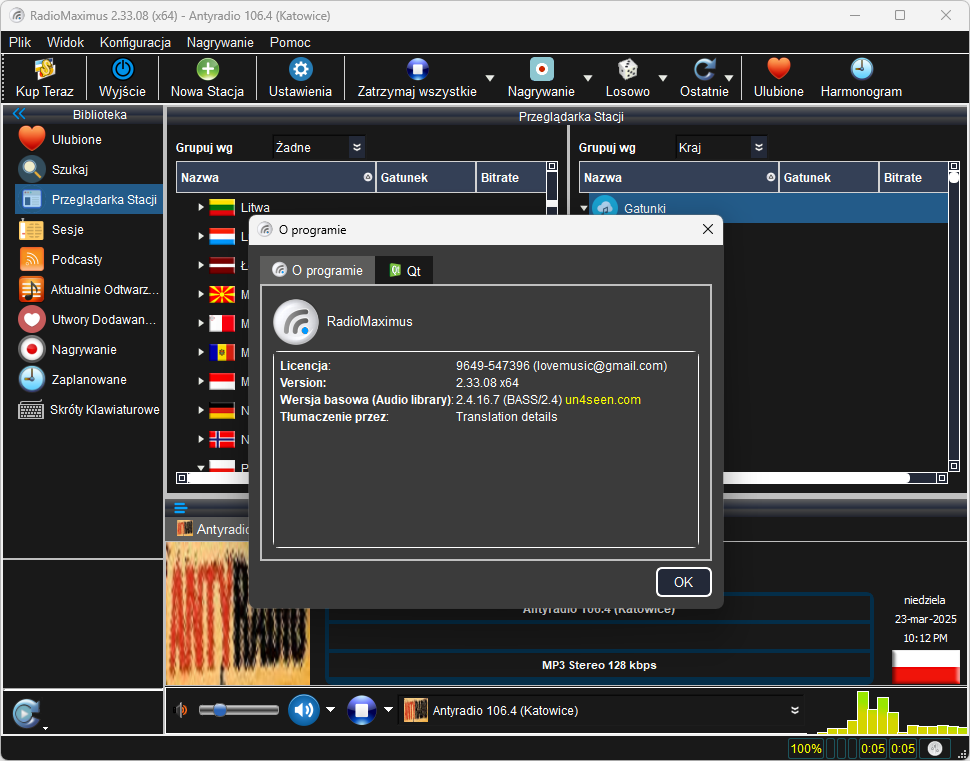
Task: Expand the Litwa tree row
Action: (x=201, y=207)
